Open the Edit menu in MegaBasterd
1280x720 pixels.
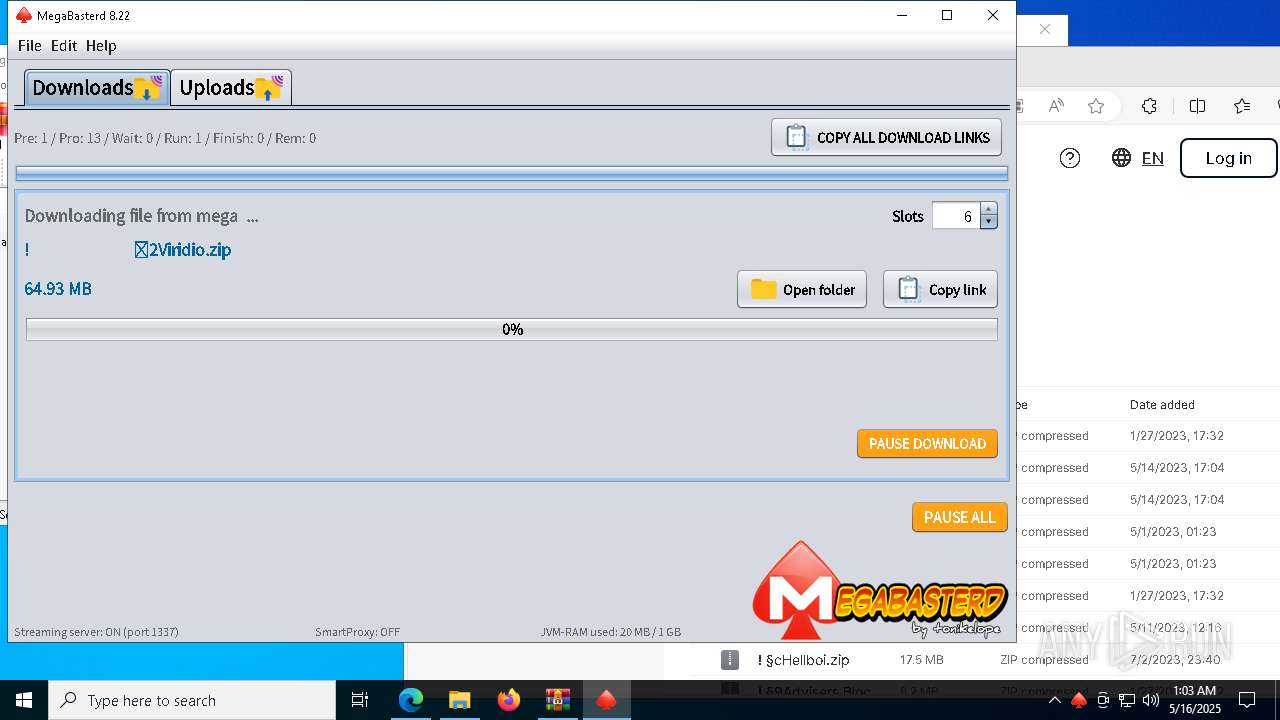pos(64,45)
